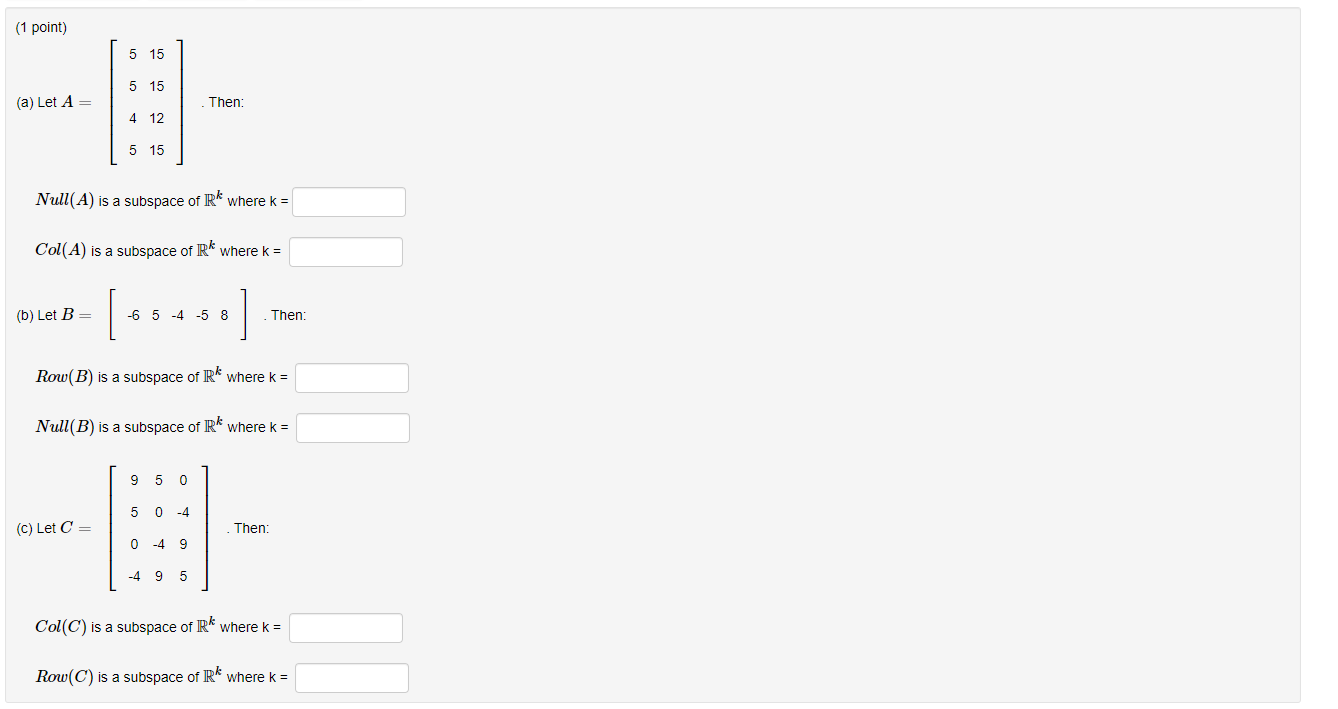Screen dimensions: 1338x709
Task: Click the "(b) Let B =" label
Action: point(53,315)
